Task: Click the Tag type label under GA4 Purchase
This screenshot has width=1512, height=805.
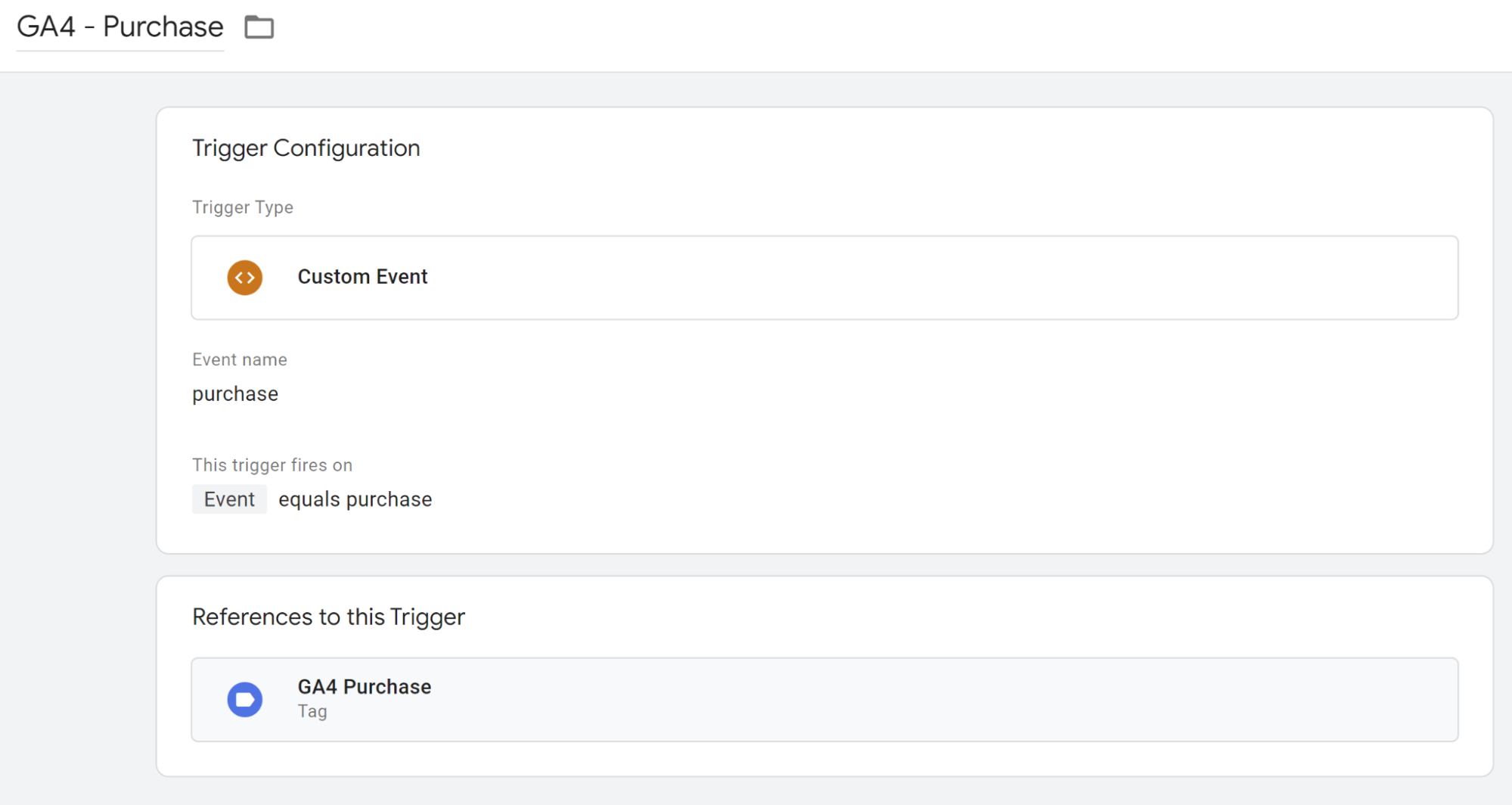Action: [312, 711]
